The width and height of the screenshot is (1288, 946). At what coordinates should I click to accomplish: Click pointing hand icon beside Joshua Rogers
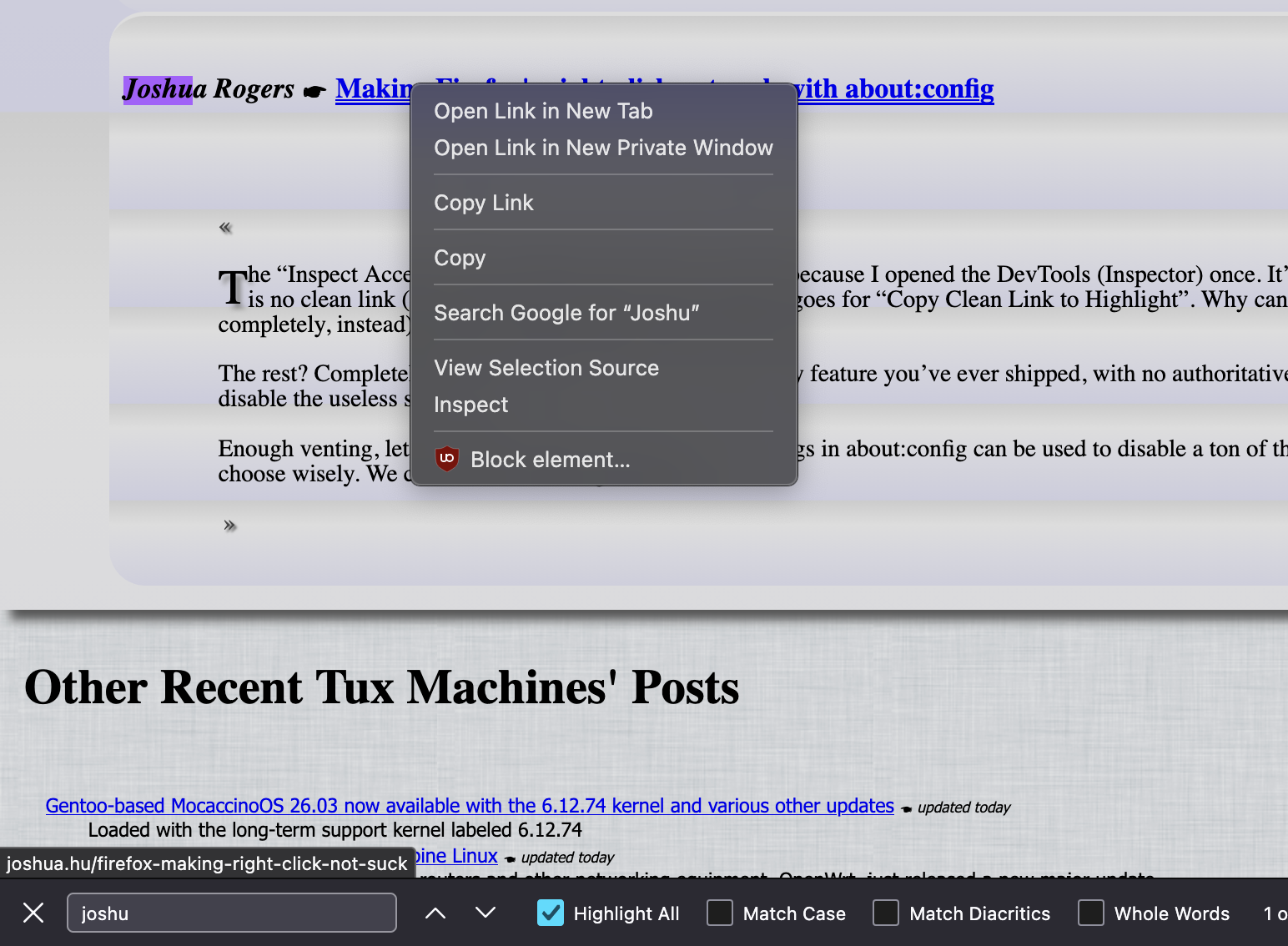[314, 91]
